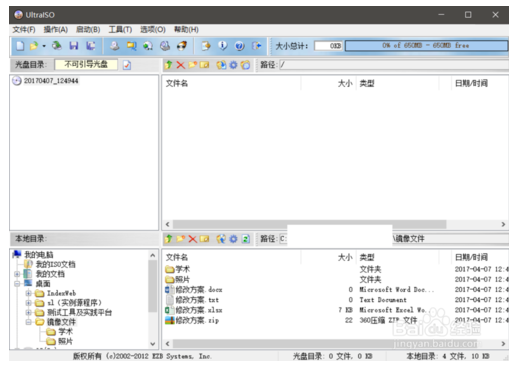Select 修改方案.xlsx in local file list
The width and height of the screenshot is (518, 371).
click(x=194, y=310)
